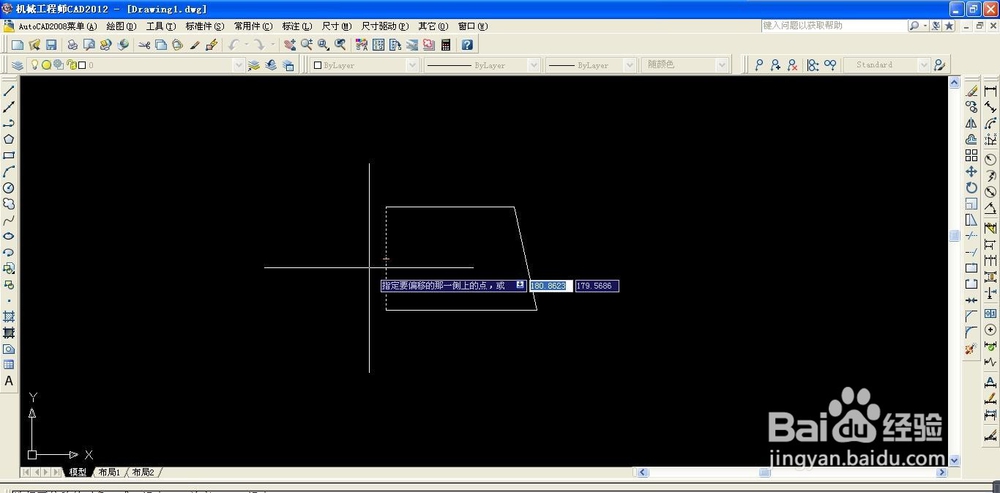Image resolution: width=1000 pixels, height=493 pixels.
Task: Switch to the 布局2 tab
Action: 143,473
